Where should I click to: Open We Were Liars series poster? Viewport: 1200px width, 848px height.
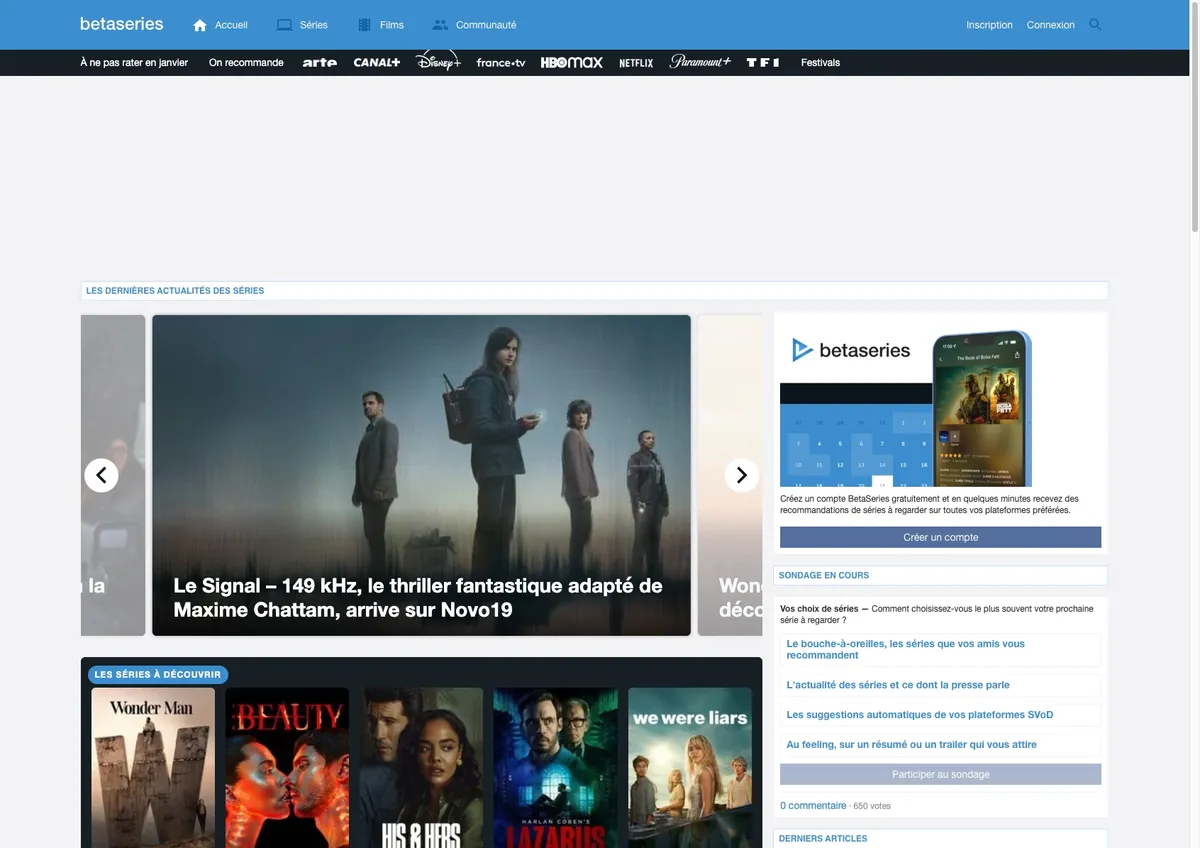click(690, 767)
